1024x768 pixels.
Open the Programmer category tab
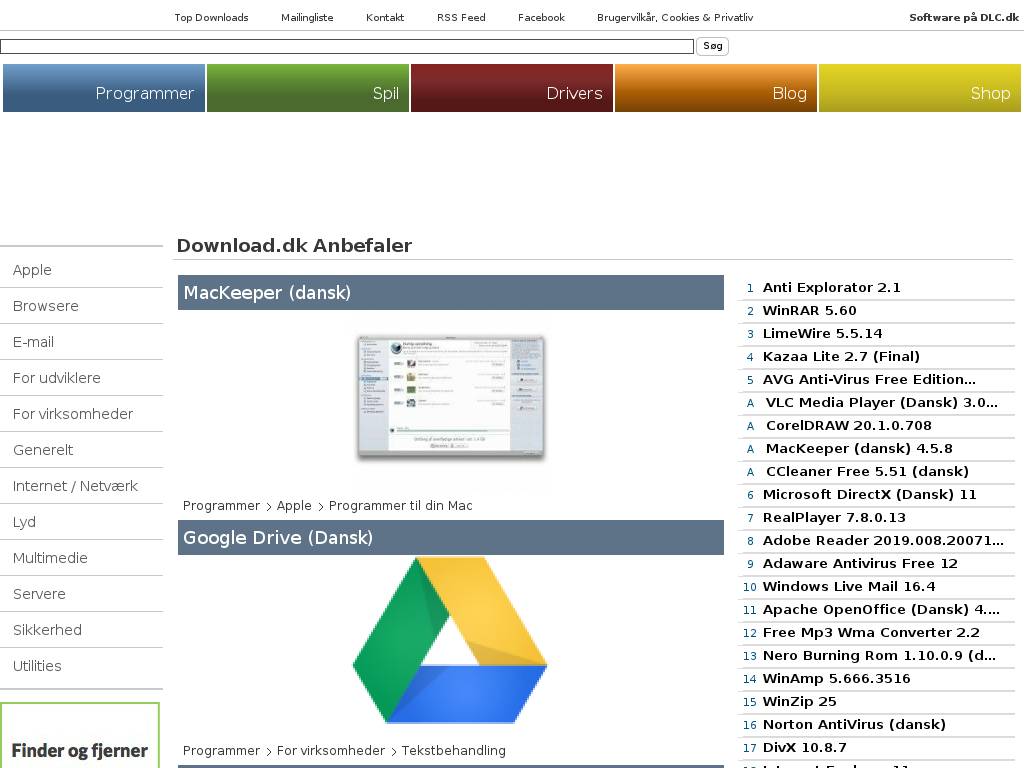pyautogui.click(x=104, y=89)
